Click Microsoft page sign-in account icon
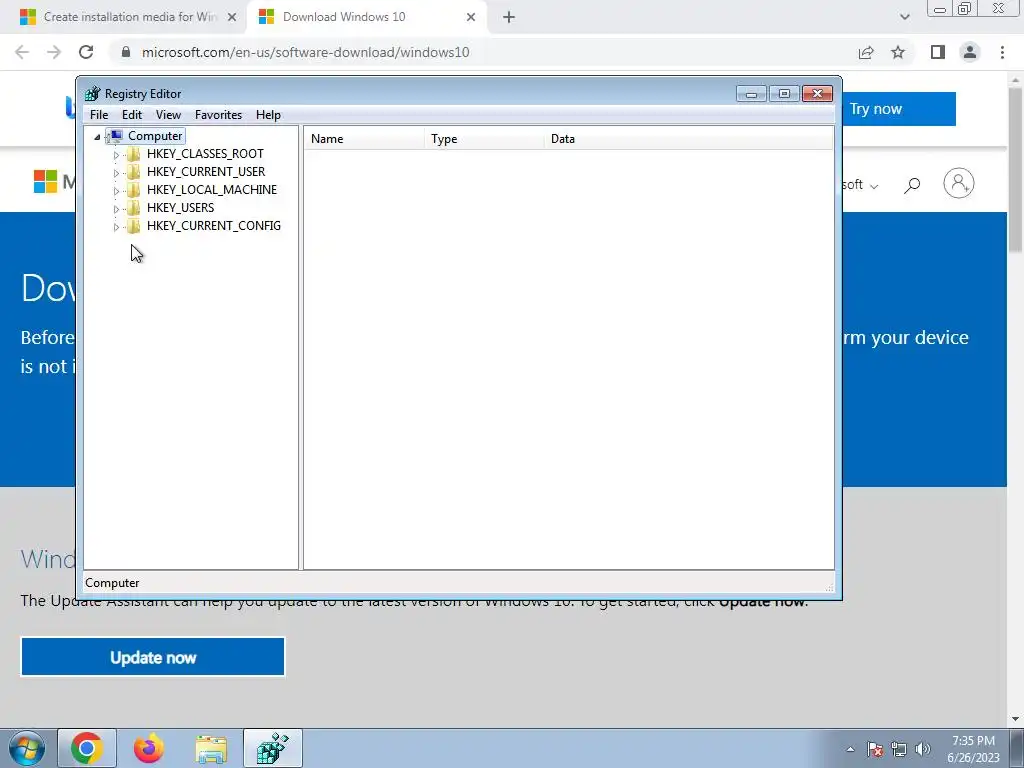This screenshot has width=1024, height=768. (959, 184)
